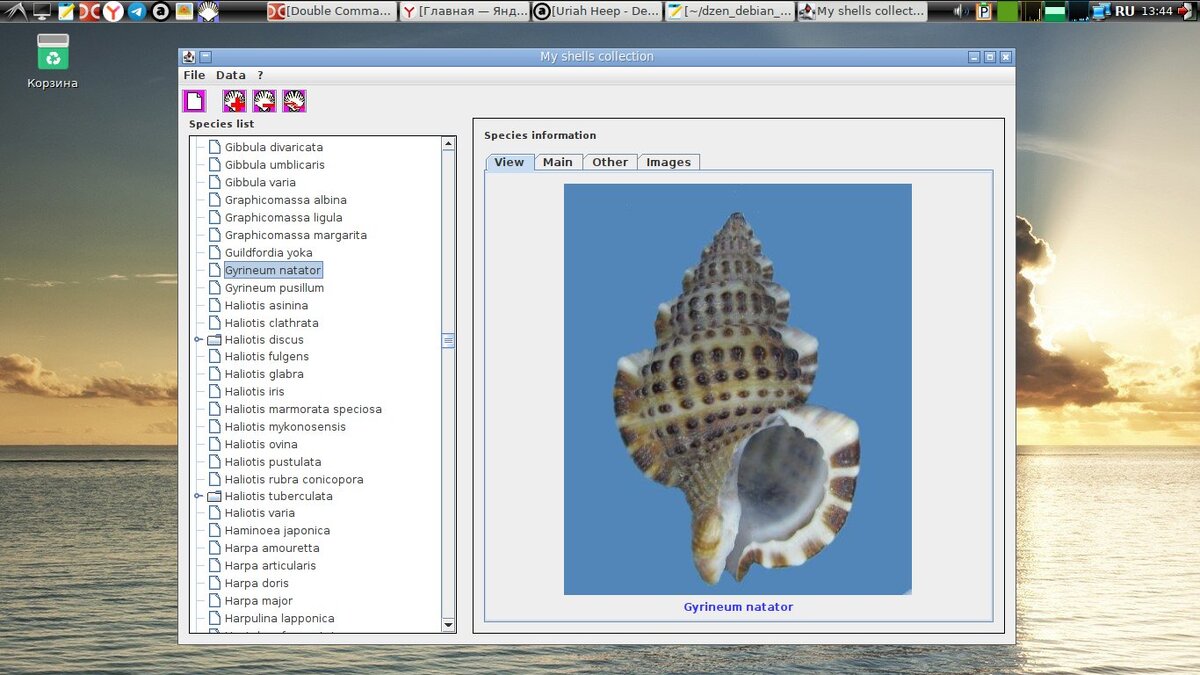The height and width of the screenshot is (675, 1200).
Task: Launch the Audacious player icon in panel
Action: (x=160, y=11)
